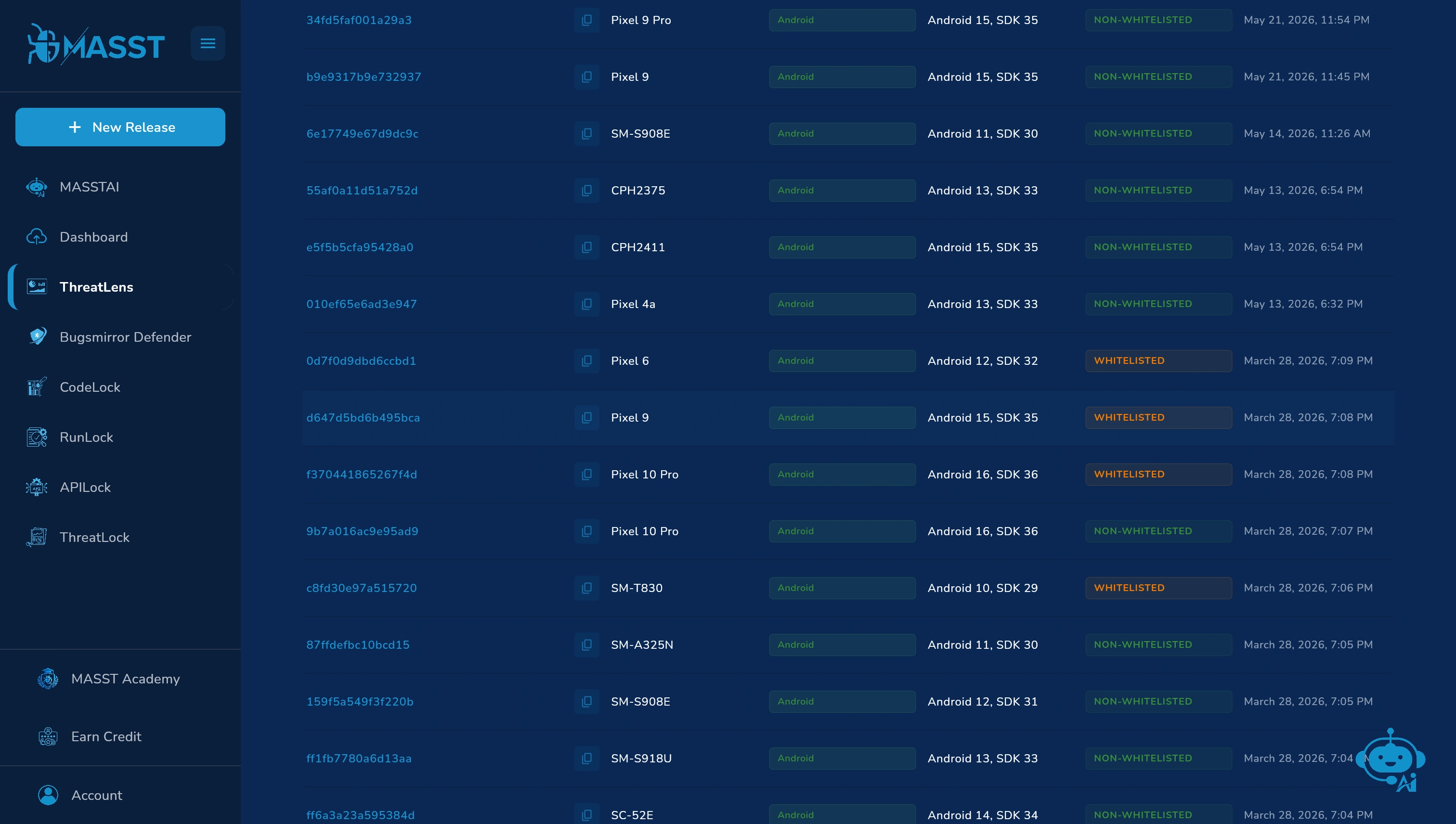
Task: Click Android platform tag for CPH2411
Action: click(842, 247)
